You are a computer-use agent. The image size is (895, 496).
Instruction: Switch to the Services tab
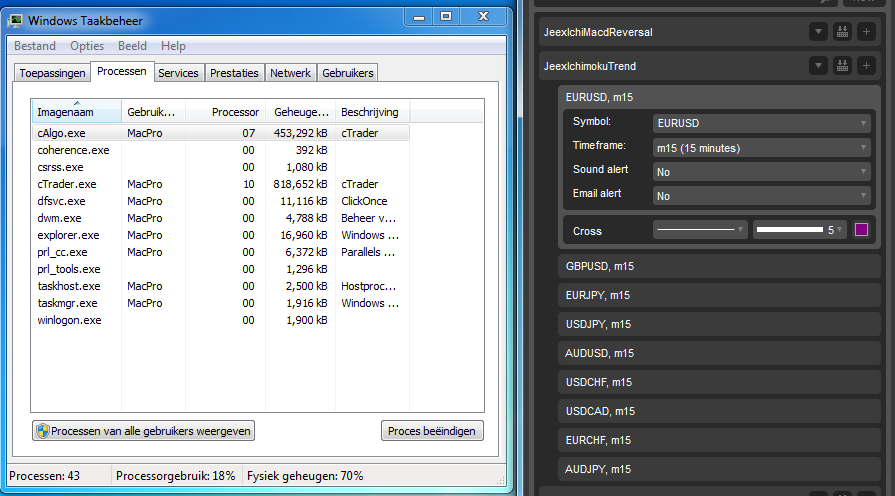[x=178, y=73]
